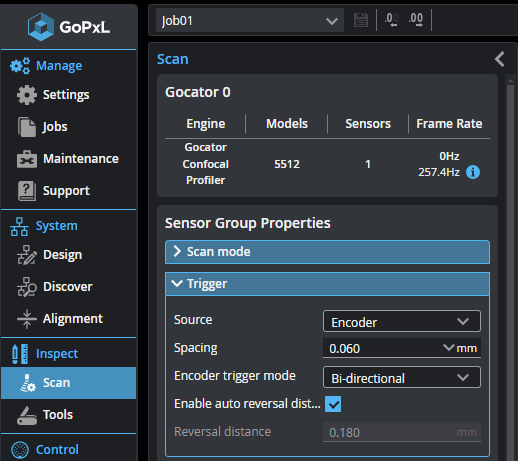The height and width of the screenshot is (461, 518).
Task: Open the Support help book icon
Action: (x=27, y=191)
